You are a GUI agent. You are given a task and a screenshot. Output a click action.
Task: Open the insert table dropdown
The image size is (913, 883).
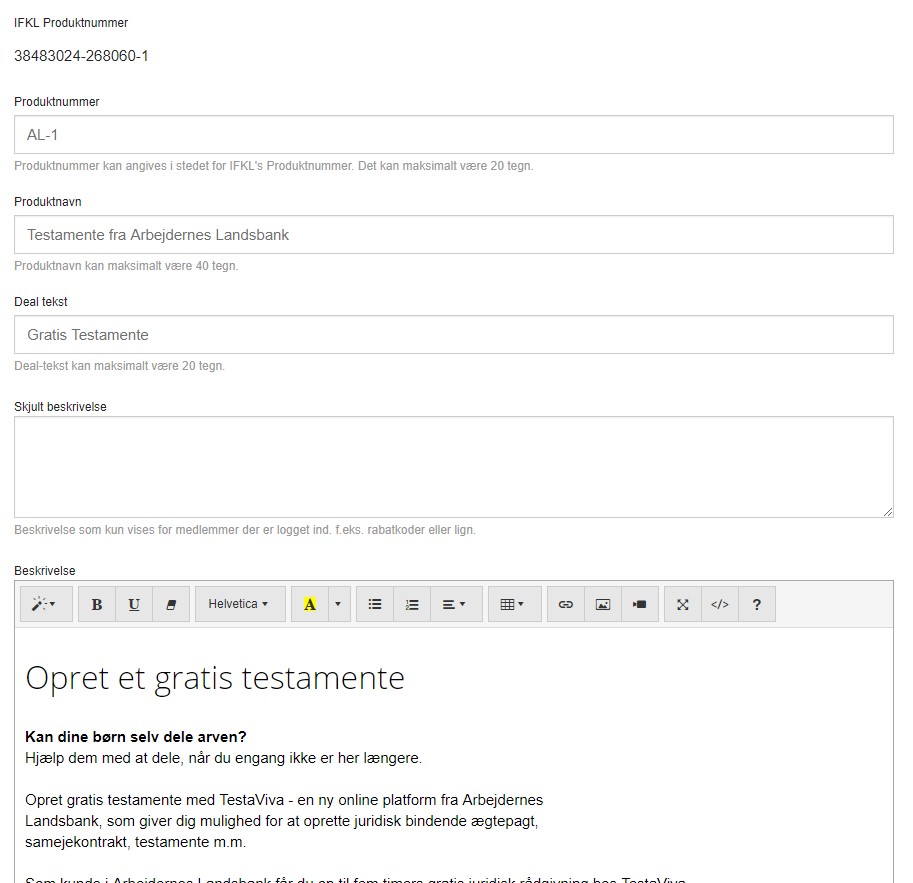(515, 604)
